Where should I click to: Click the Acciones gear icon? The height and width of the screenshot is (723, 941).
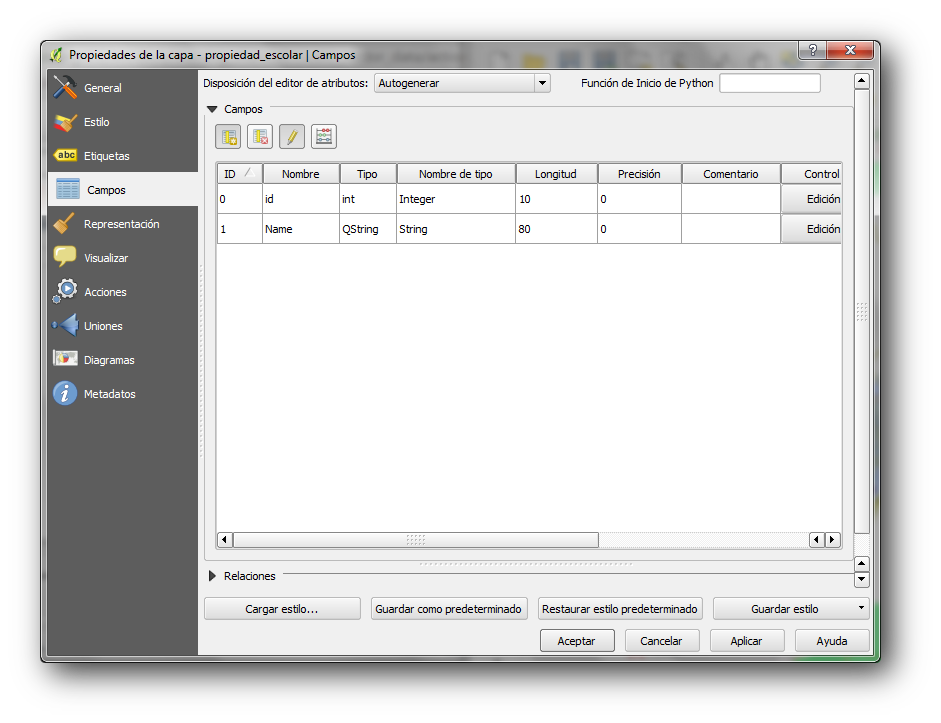[65, 291]
